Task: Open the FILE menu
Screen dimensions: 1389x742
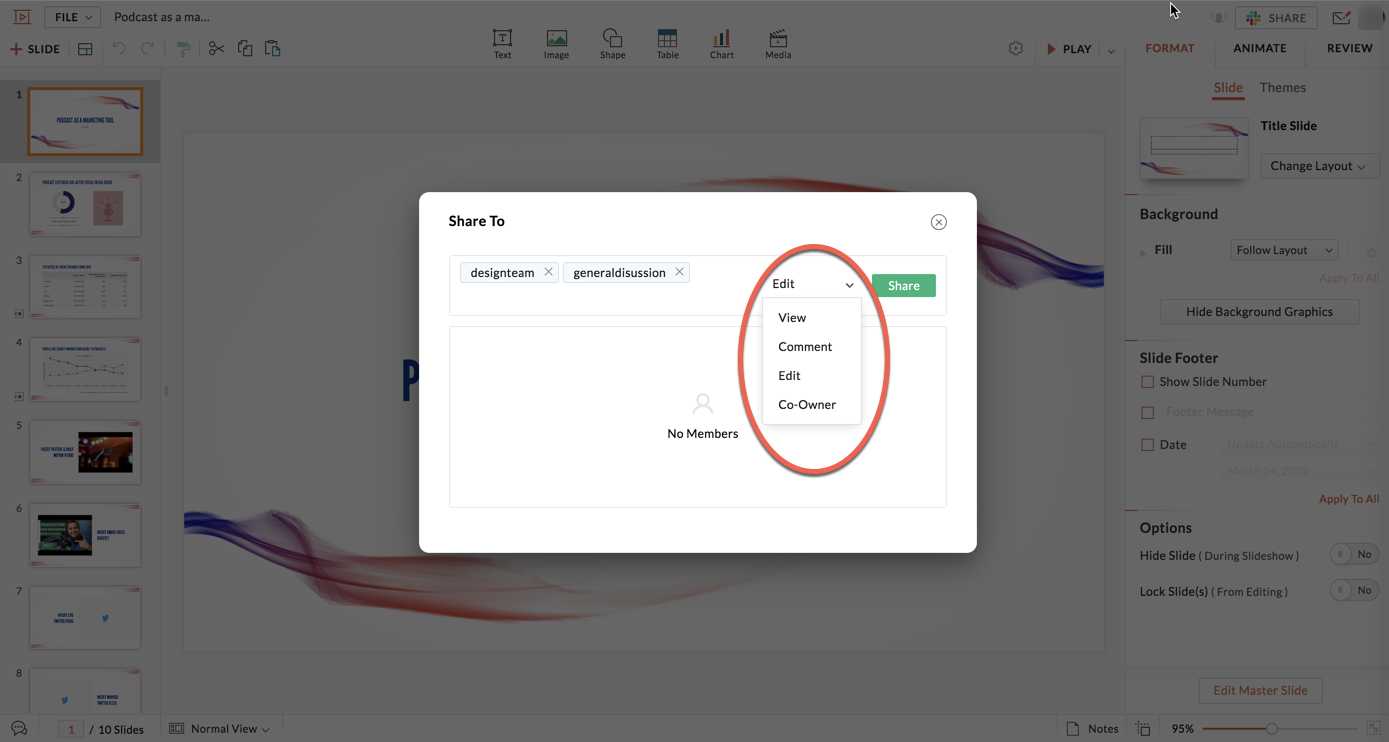Action: point(73,18)
